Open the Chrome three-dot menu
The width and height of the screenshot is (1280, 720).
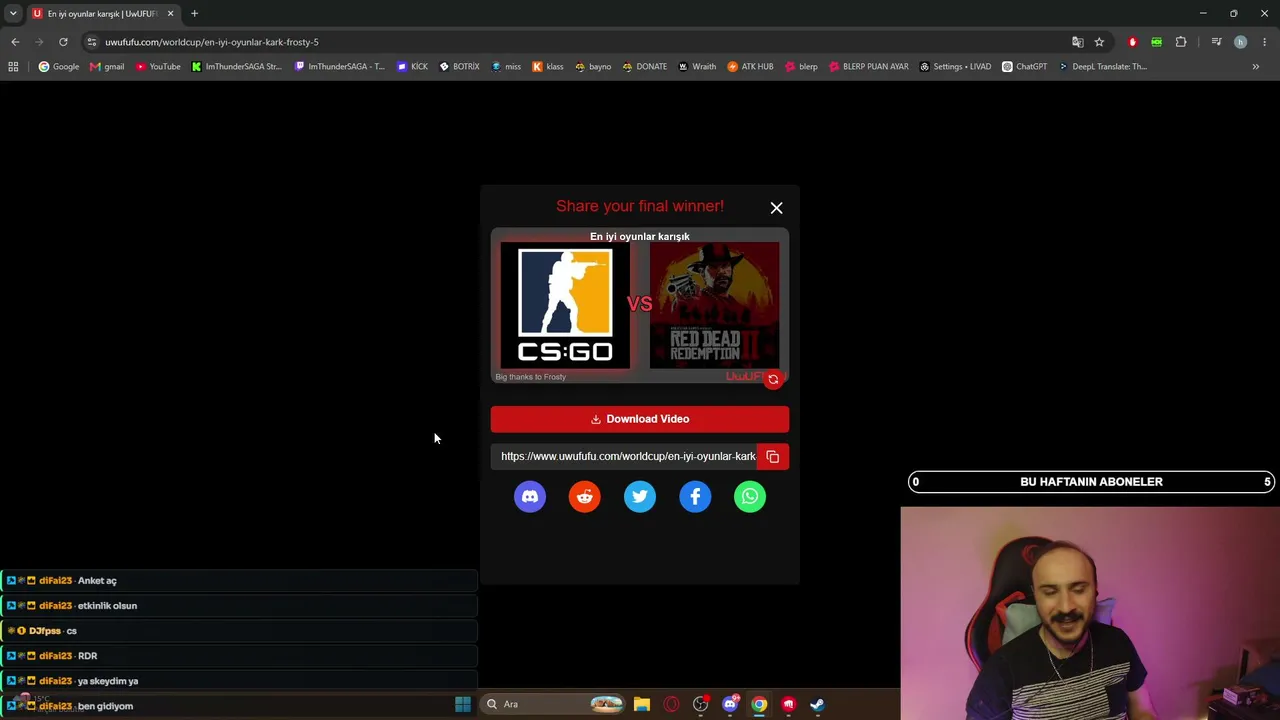pos(1265,42)
